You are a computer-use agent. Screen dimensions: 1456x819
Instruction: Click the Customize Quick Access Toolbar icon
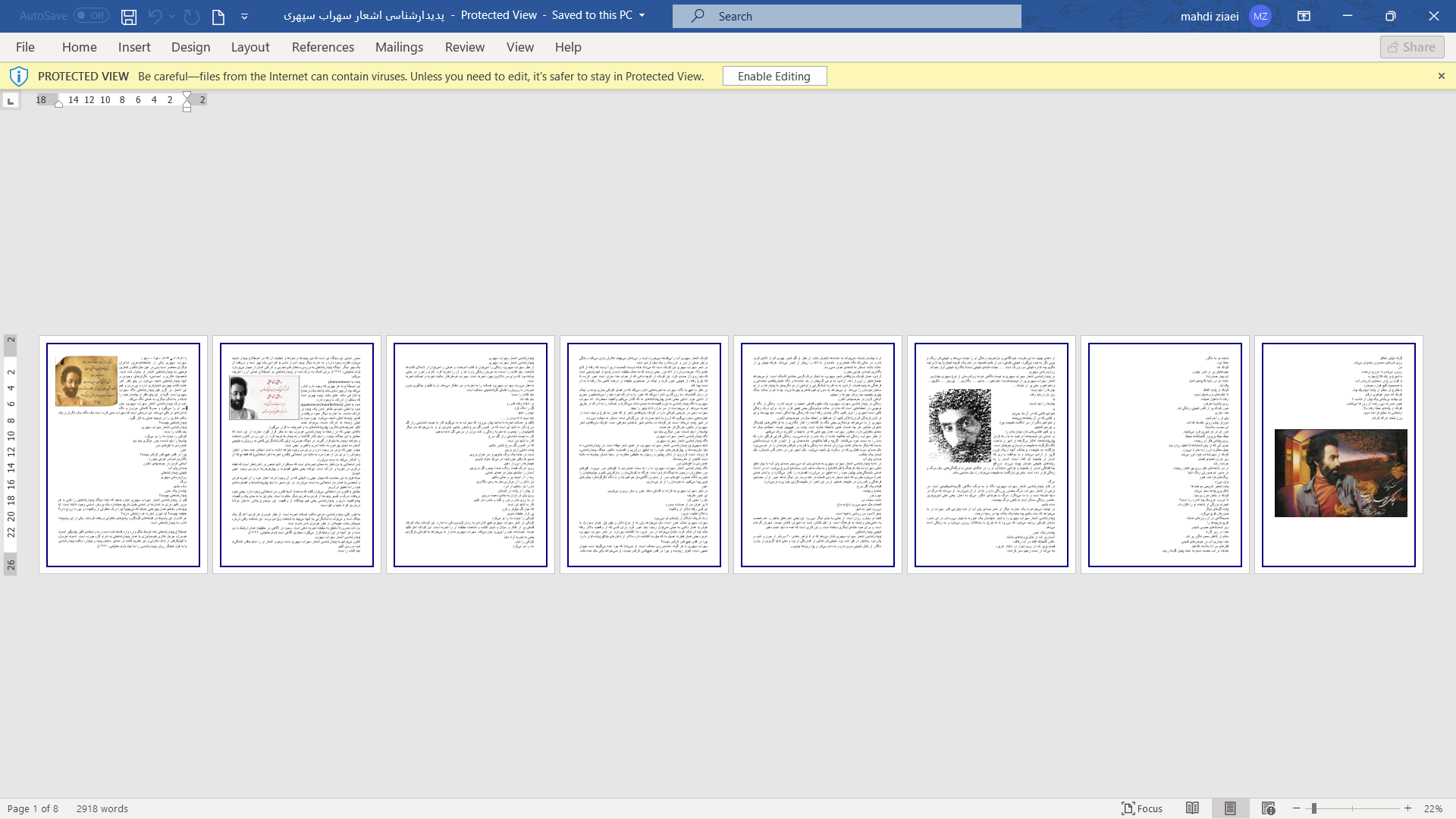click(x=244, y=16)
